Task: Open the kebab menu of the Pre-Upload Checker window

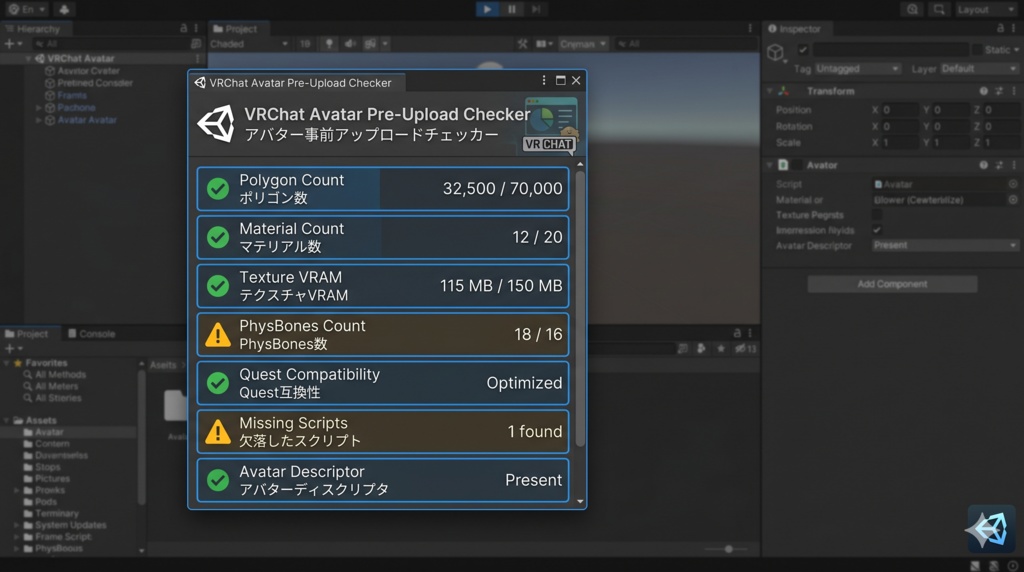Action: tap(543, 80)
